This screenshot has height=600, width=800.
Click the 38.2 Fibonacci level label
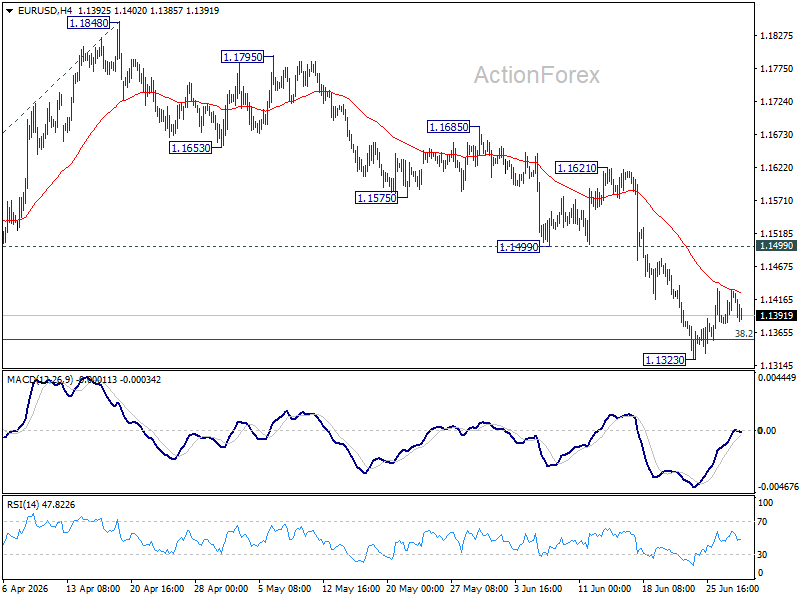tap(743, 334)
